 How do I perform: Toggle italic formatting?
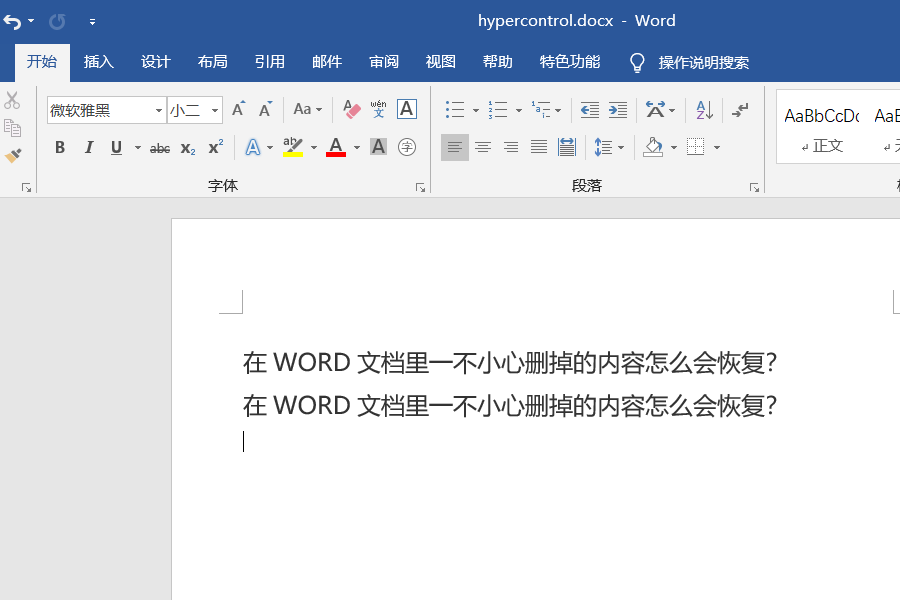click(x=88, y=148)
